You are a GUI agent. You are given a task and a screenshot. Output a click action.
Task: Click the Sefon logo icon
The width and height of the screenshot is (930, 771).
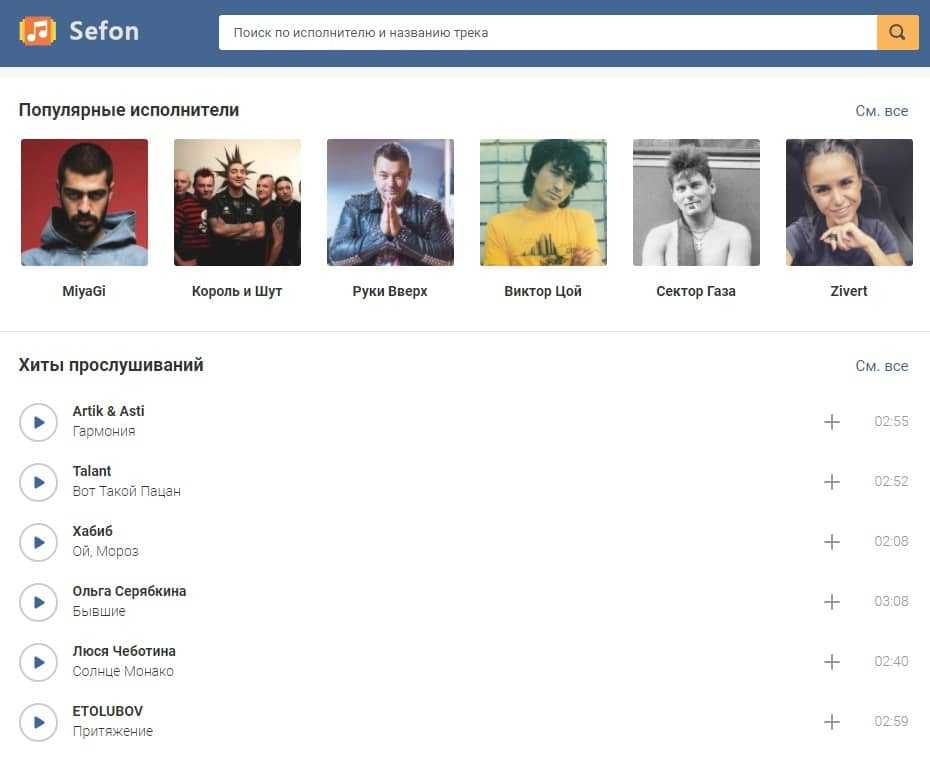[37, 31]
